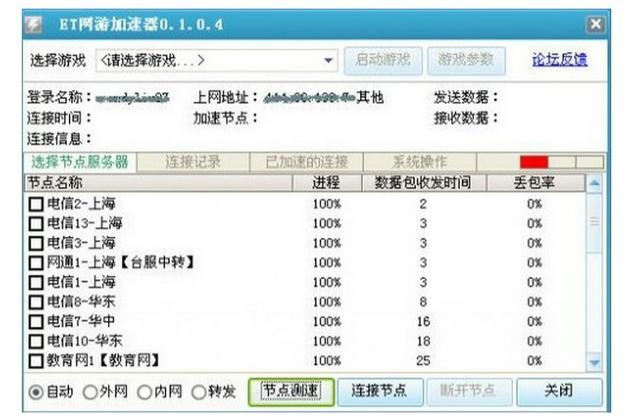Click the 连接信息 label

tap(59, 139)
